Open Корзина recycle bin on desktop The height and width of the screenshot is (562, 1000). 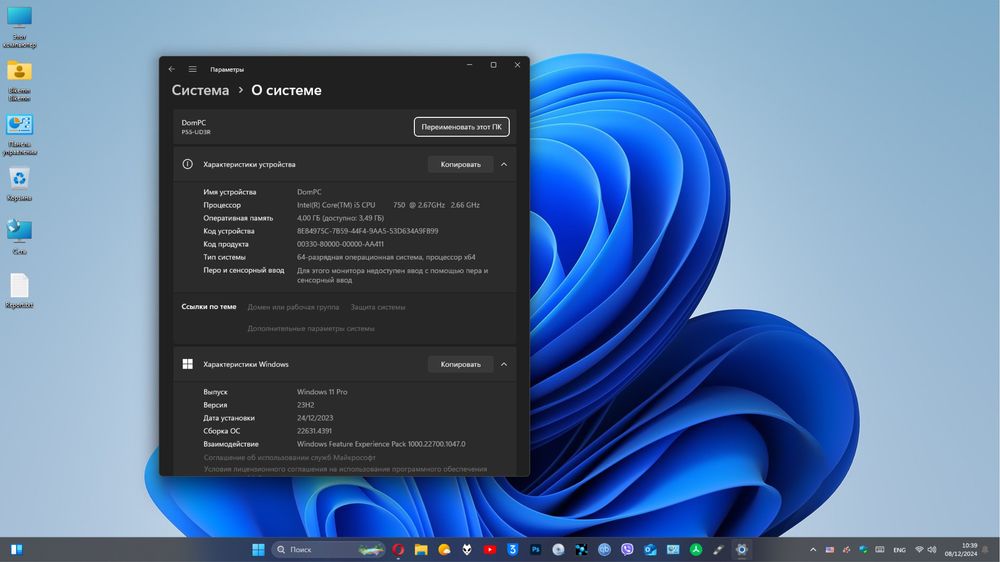19,184
